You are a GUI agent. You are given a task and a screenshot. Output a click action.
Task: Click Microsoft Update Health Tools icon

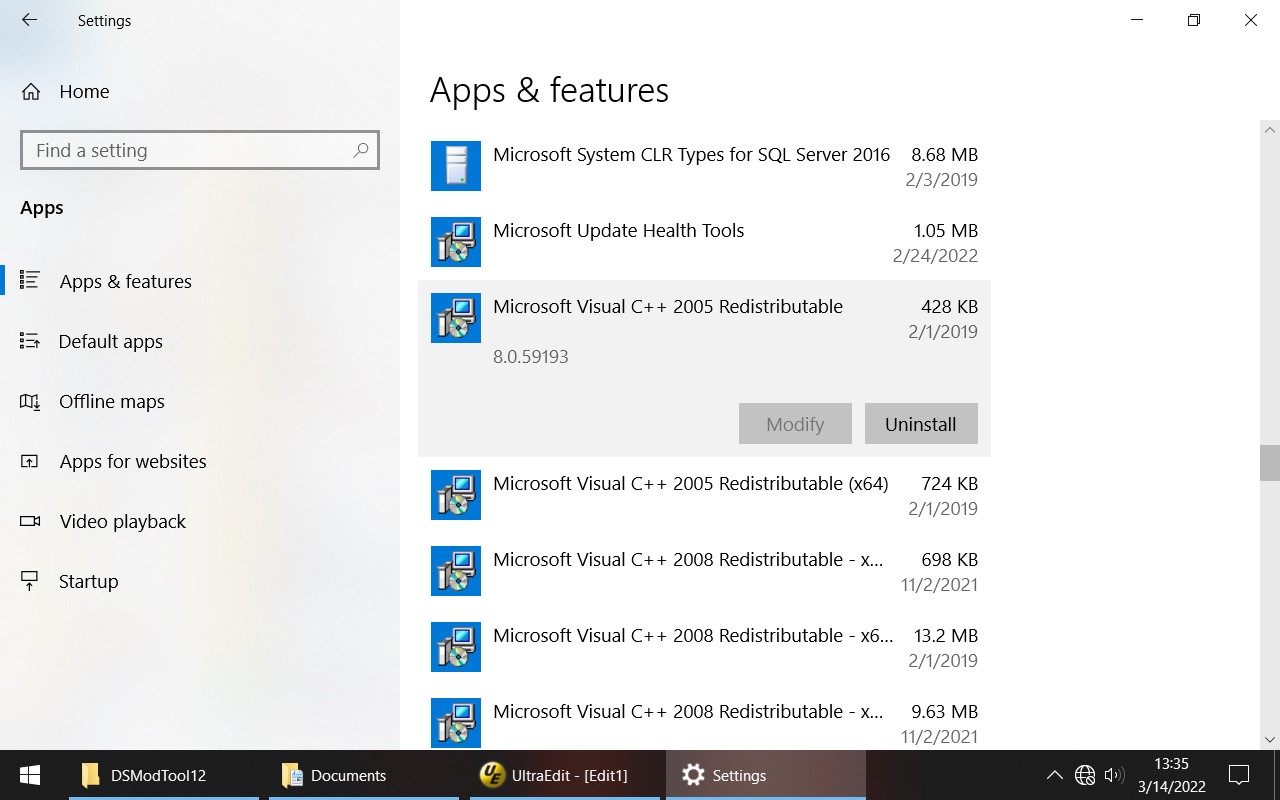pos(456,242)
